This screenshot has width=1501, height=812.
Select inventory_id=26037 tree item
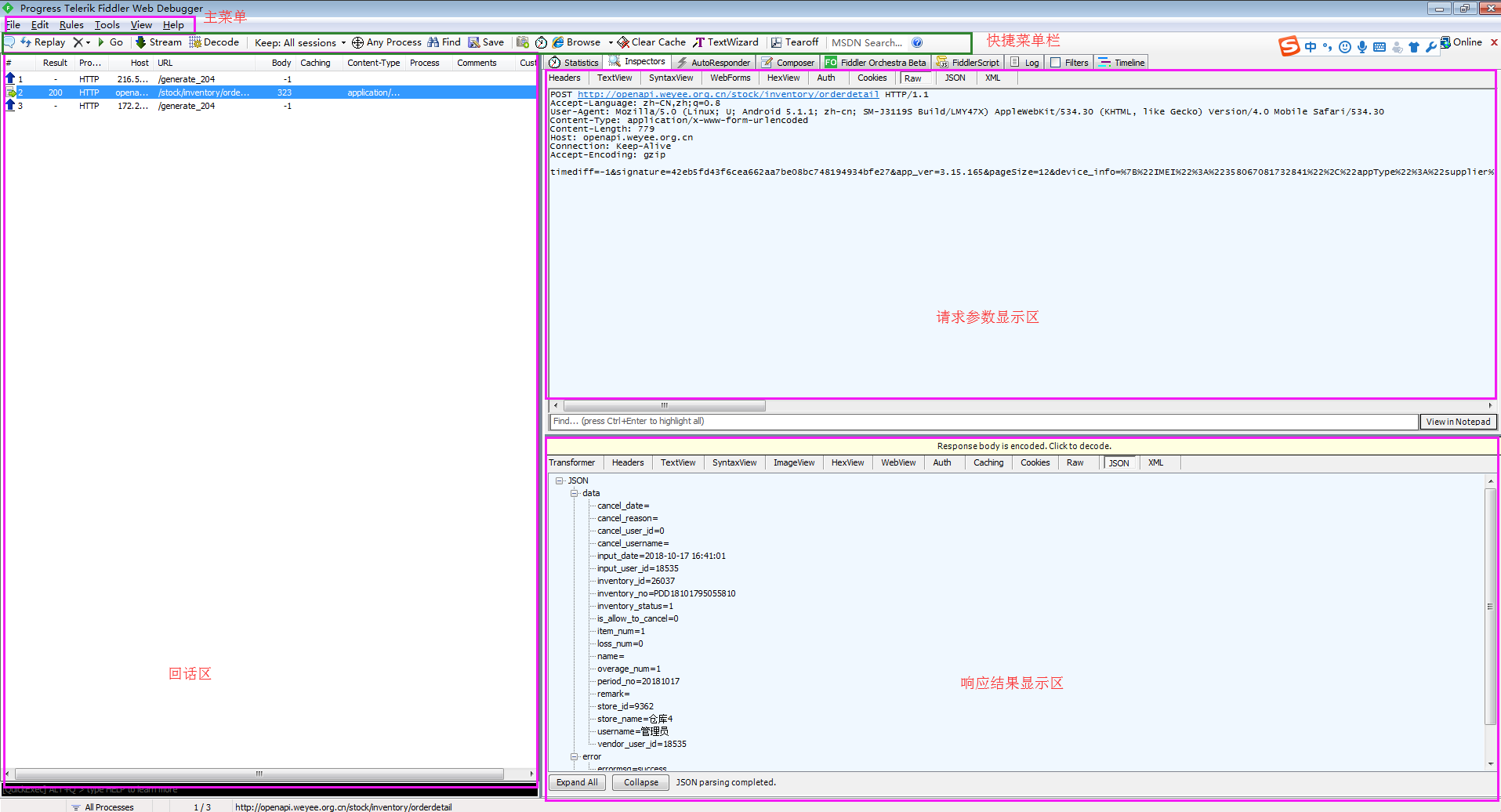coord(636,581)
